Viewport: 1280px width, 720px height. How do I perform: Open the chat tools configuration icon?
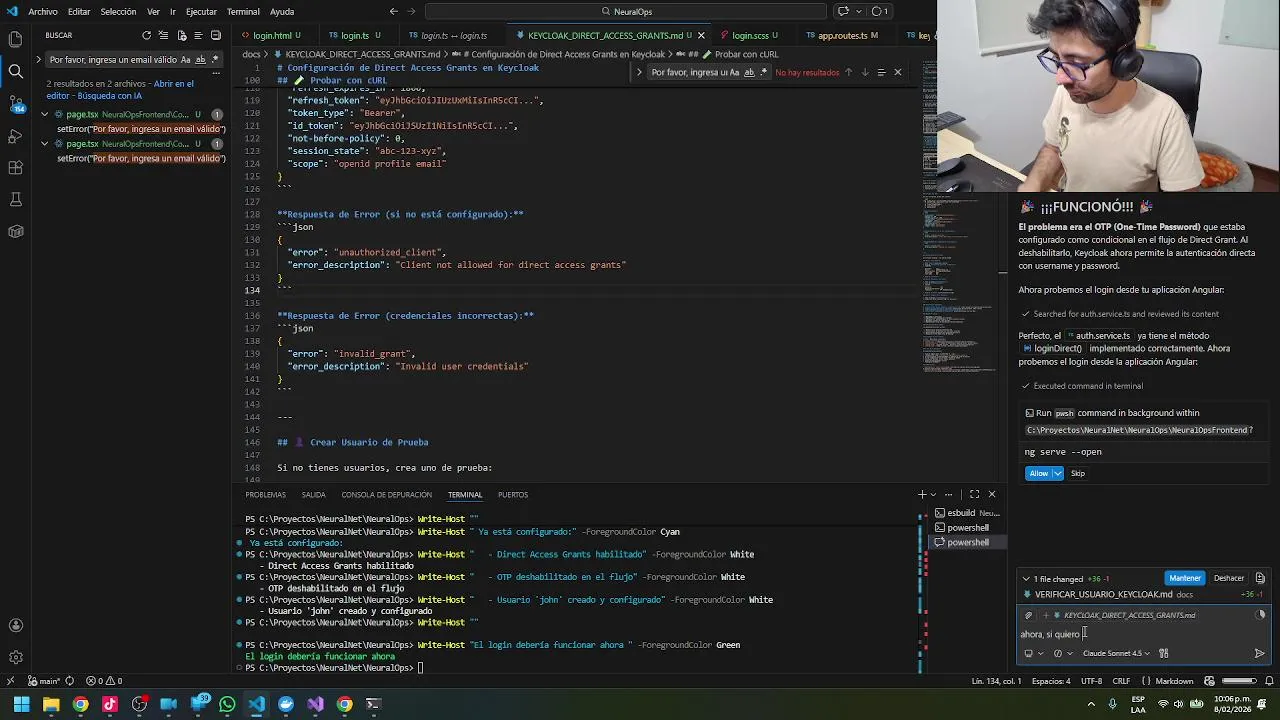[1164, 654]
